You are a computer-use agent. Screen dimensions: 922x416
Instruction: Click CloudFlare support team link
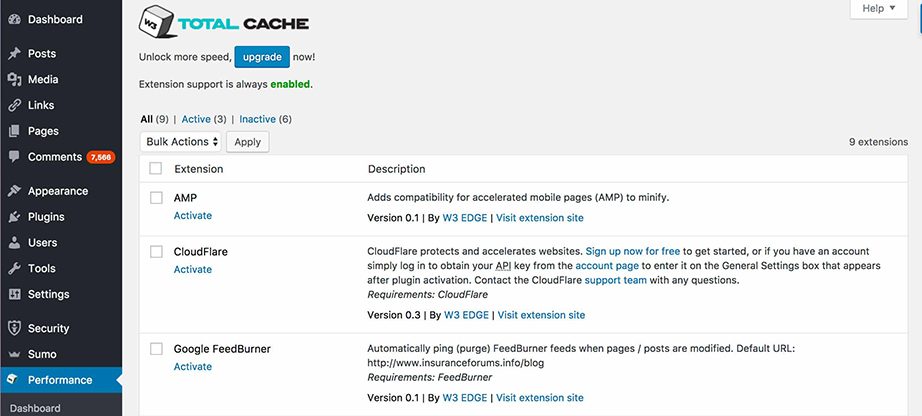[x=616, y=281]
